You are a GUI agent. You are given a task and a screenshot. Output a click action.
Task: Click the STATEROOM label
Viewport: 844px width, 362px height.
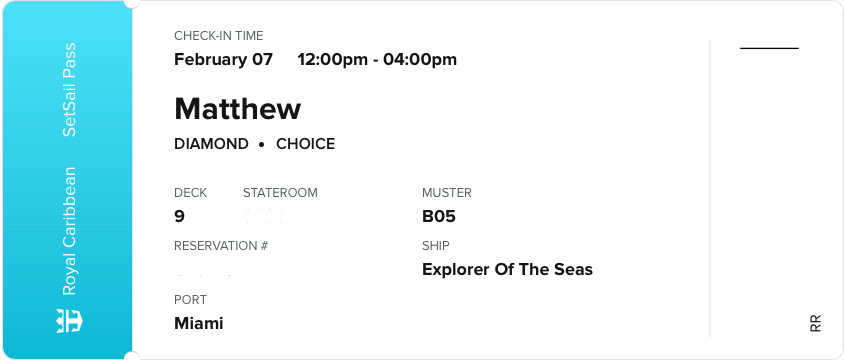(280, 193)
